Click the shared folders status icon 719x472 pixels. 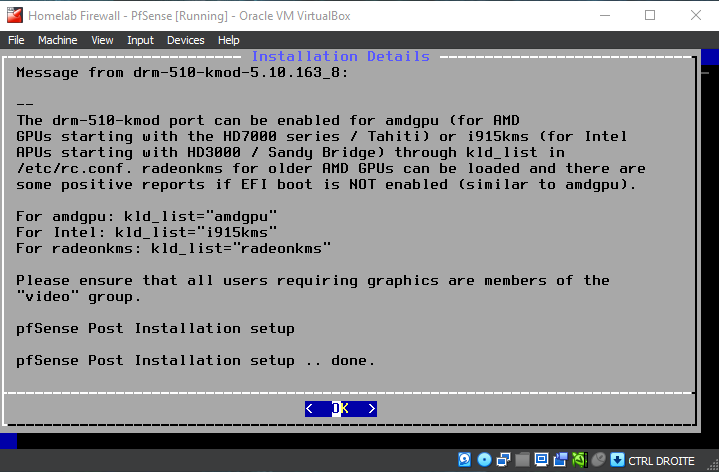(522, 459)
